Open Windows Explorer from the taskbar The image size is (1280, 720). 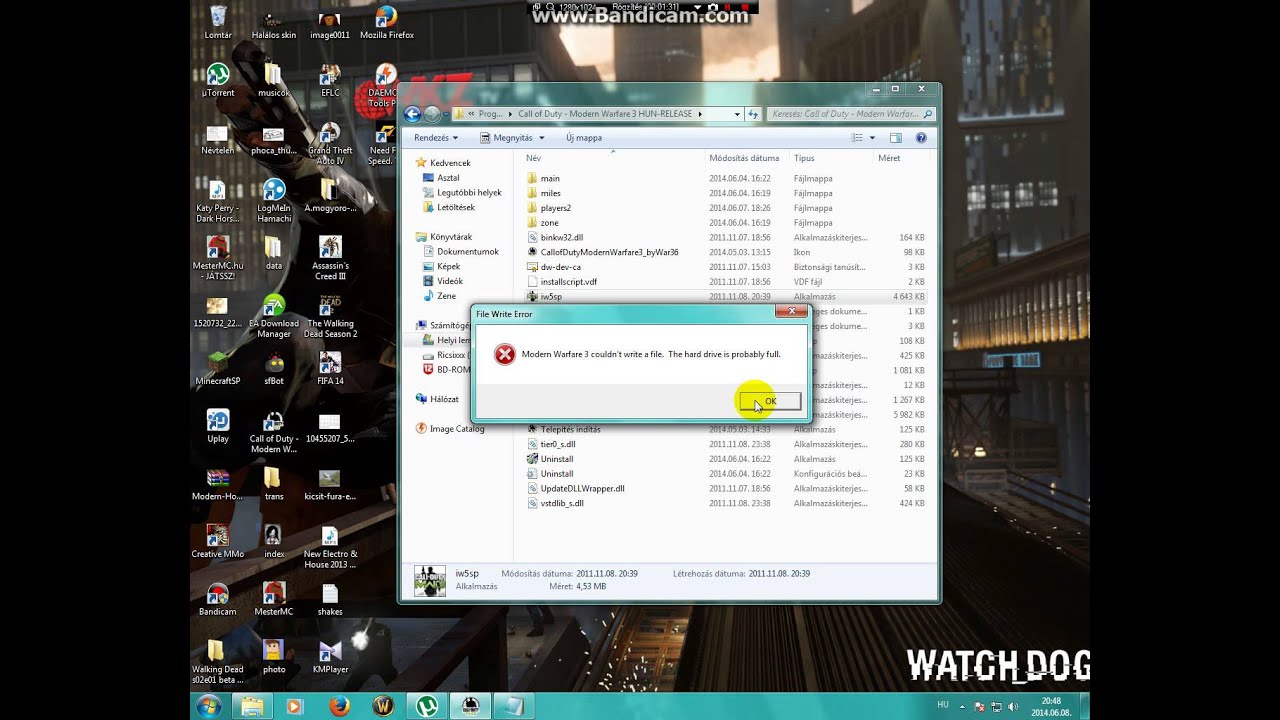(x=252, y=706)
